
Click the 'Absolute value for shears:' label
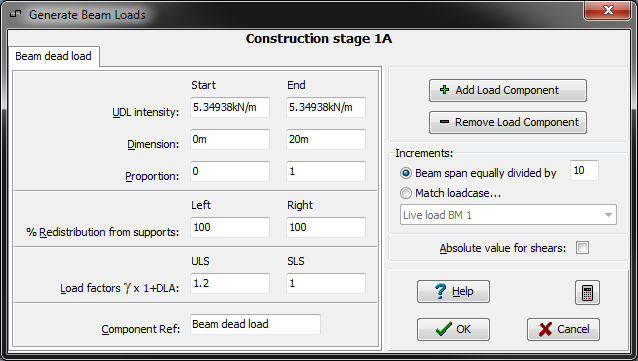(x=503, y=248)
